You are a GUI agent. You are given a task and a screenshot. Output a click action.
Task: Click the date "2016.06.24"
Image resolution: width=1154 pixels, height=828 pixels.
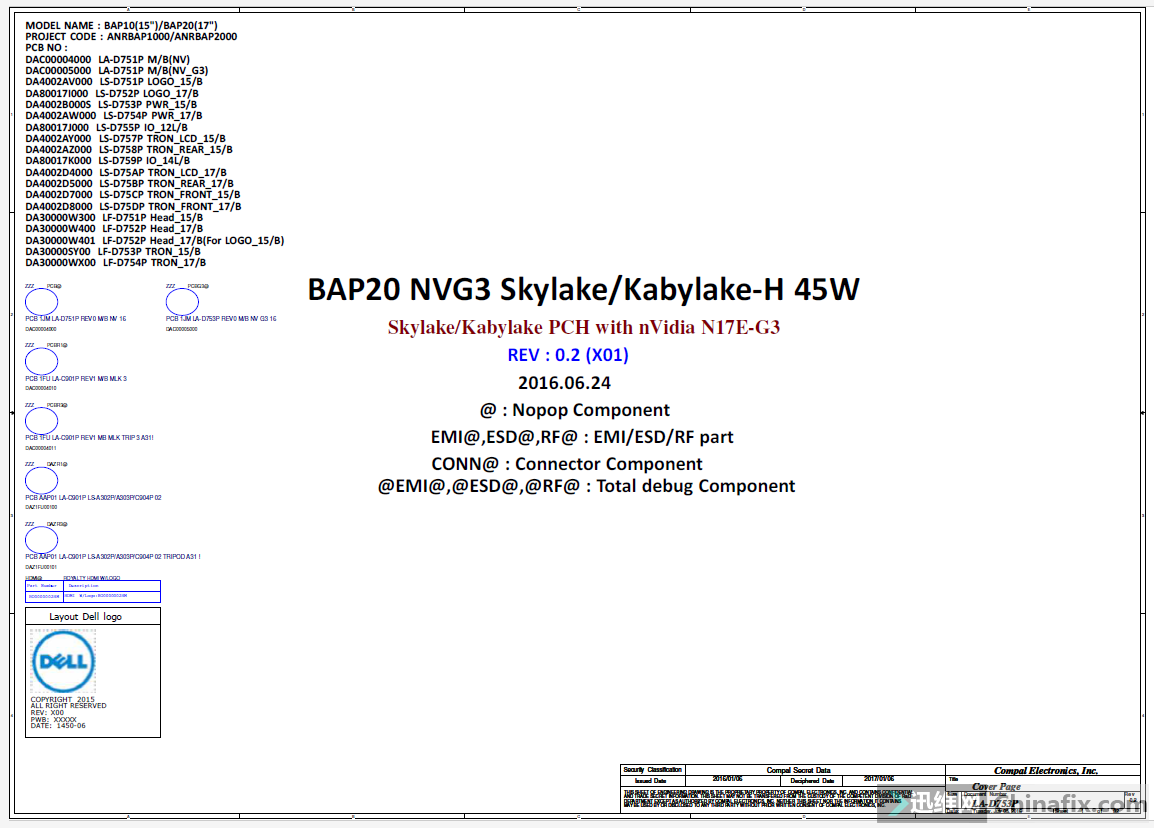[x=564, y=383]
